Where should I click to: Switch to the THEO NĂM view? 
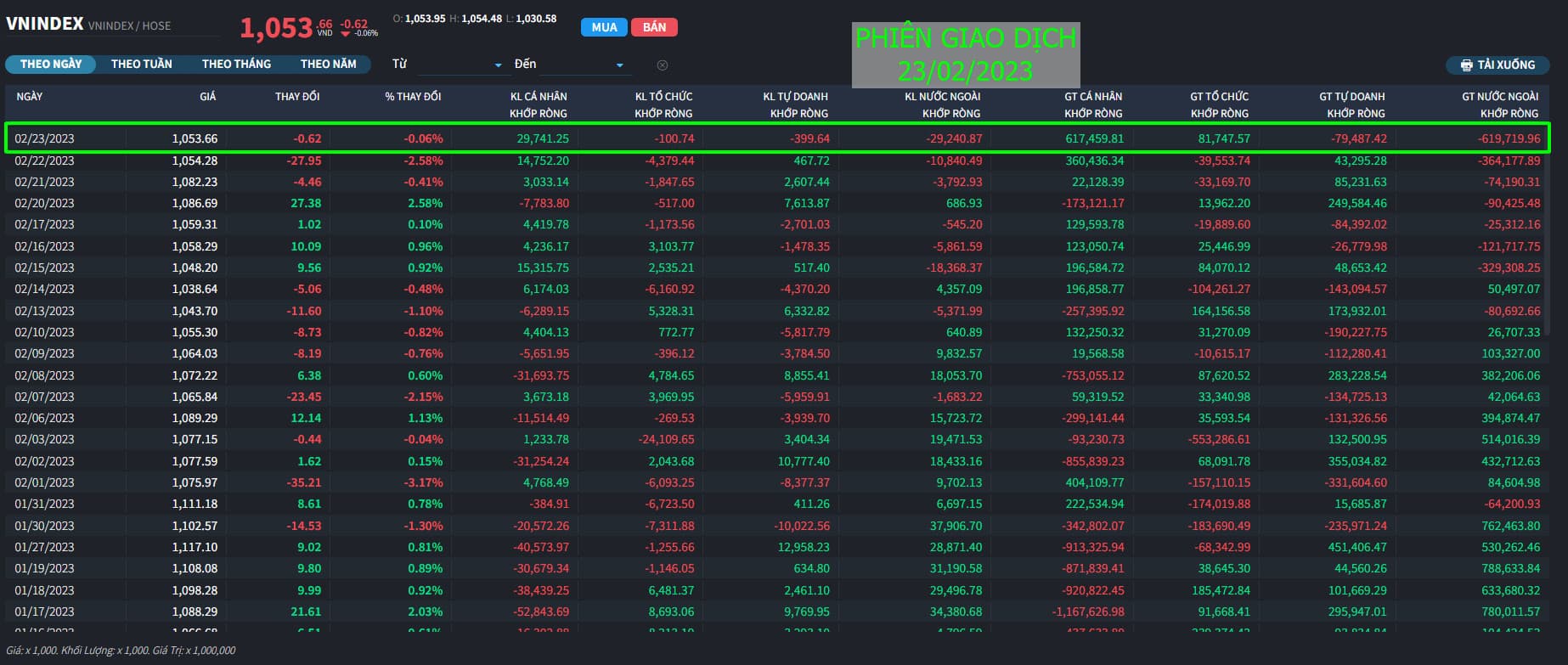click(x=328, y=65)
